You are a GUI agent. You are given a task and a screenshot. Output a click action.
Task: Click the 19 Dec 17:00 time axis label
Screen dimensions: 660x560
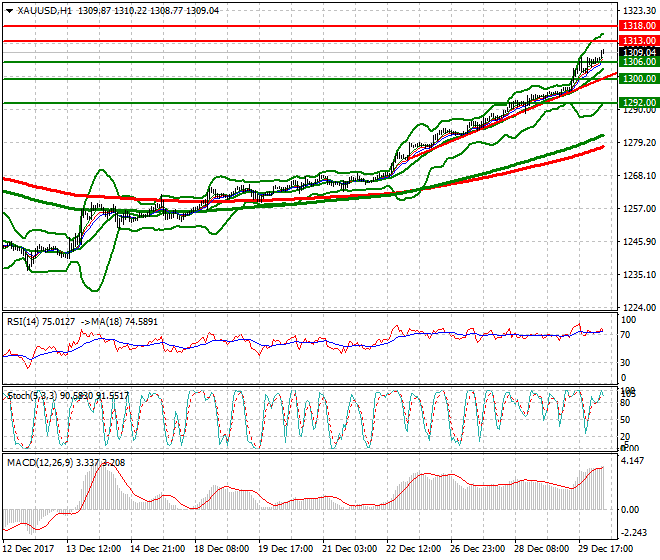coord(285,549)
